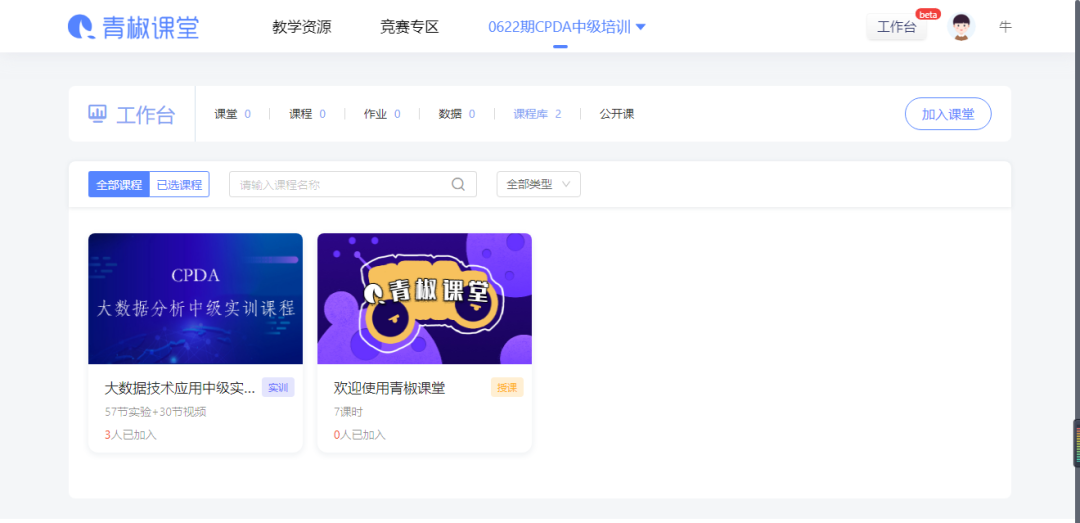The width and height of the screenshot is (1080, 523).
Task: Click the 工作台 button in the header
Action: 896,27
